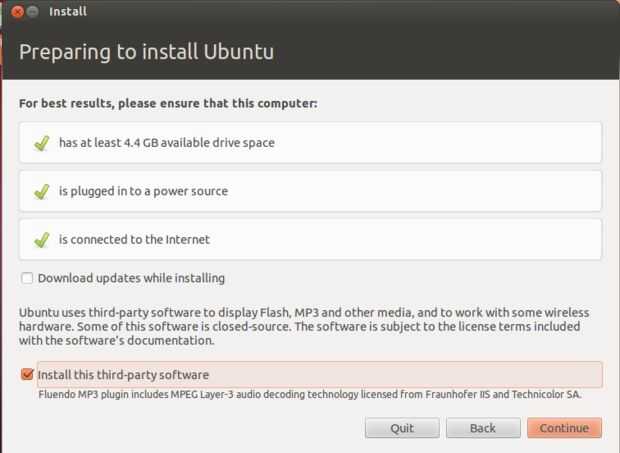Viewport: 620px width, 453px height.
Task: Proceed by clicking Continue
Action: click(564, 428)
